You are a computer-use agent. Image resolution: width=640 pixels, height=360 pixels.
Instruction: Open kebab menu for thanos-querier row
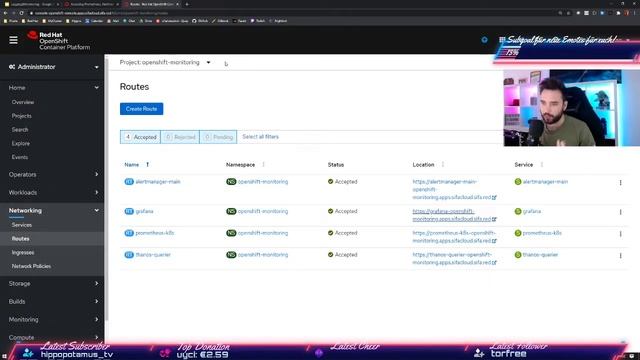coord(620,256)
